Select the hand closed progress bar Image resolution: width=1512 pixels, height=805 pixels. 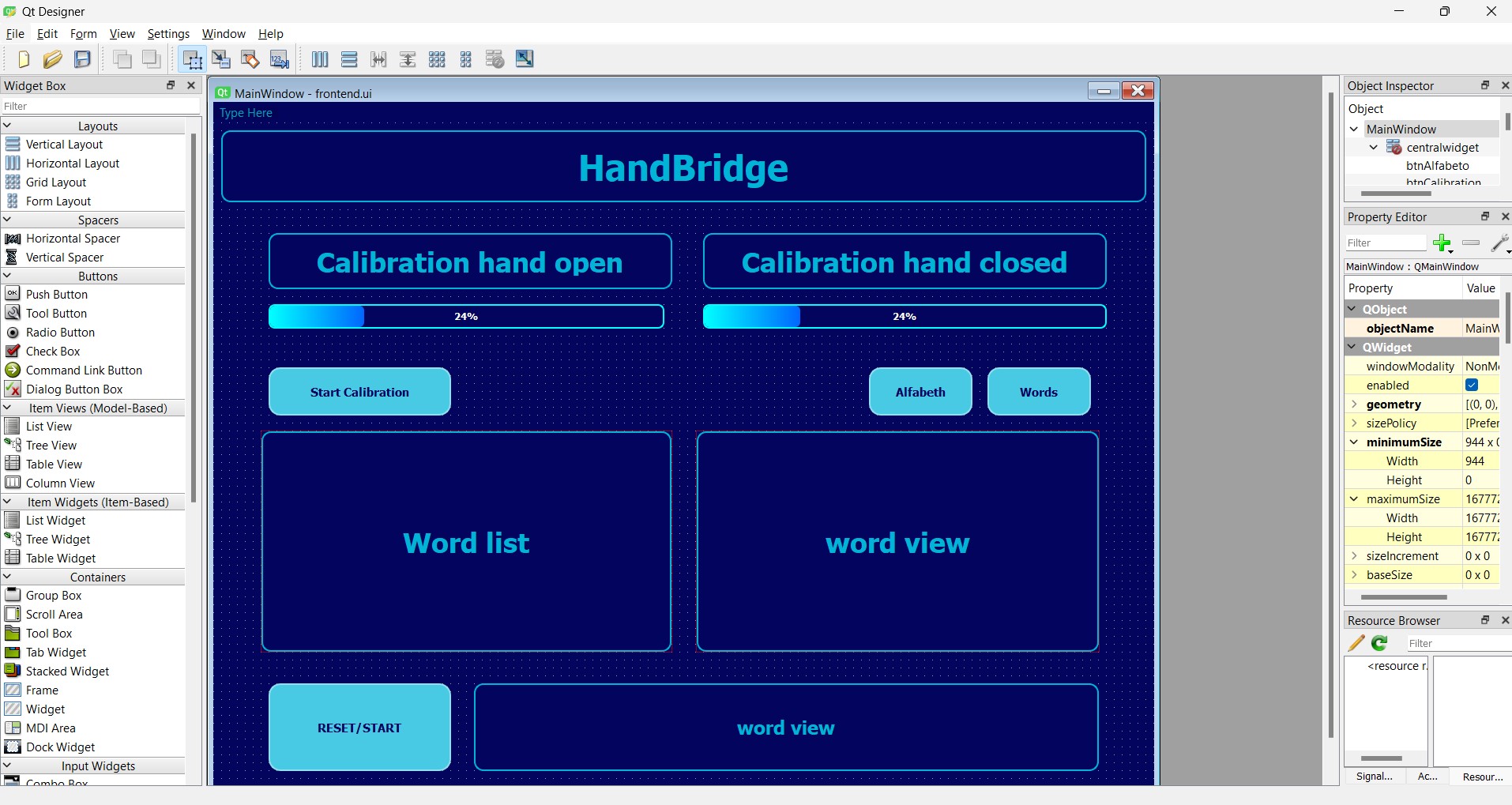pos(905,317)
